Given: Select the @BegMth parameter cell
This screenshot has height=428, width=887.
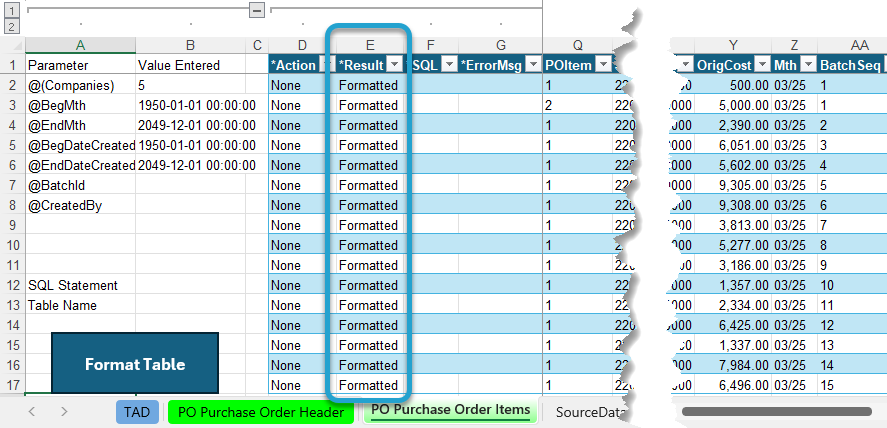Looking at the screenshot, I should coord(80,105).
